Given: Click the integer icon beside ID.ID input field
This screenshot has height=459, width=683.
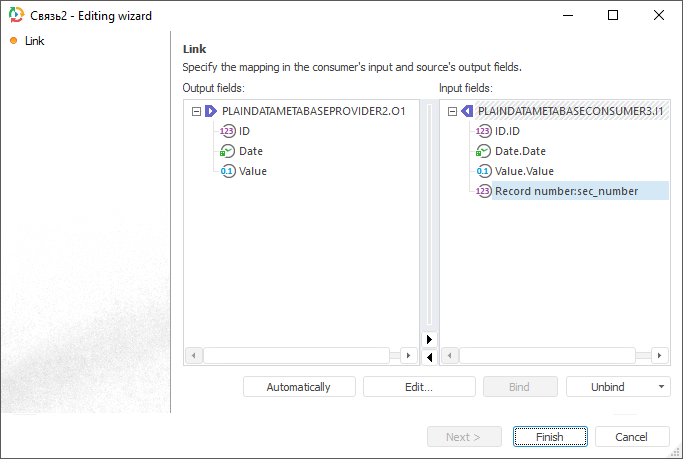Looking at the screenshot, I should coord(483,131).
